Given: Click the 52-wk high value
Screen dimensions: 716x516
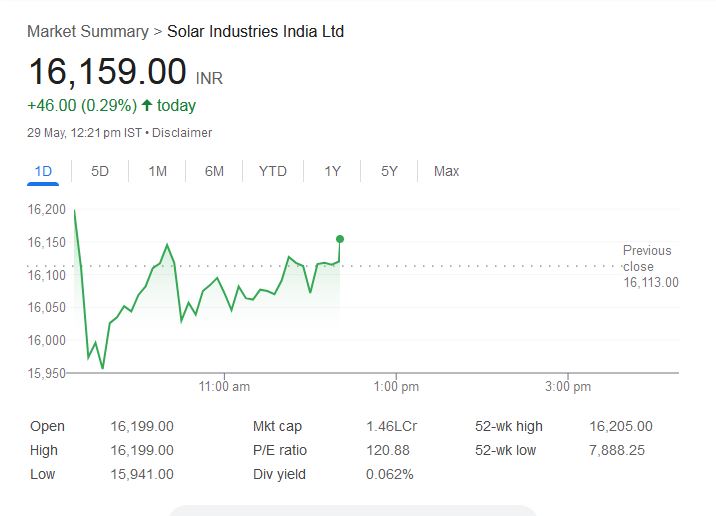Looking at the screenshot, I should [x=621, y=426].
